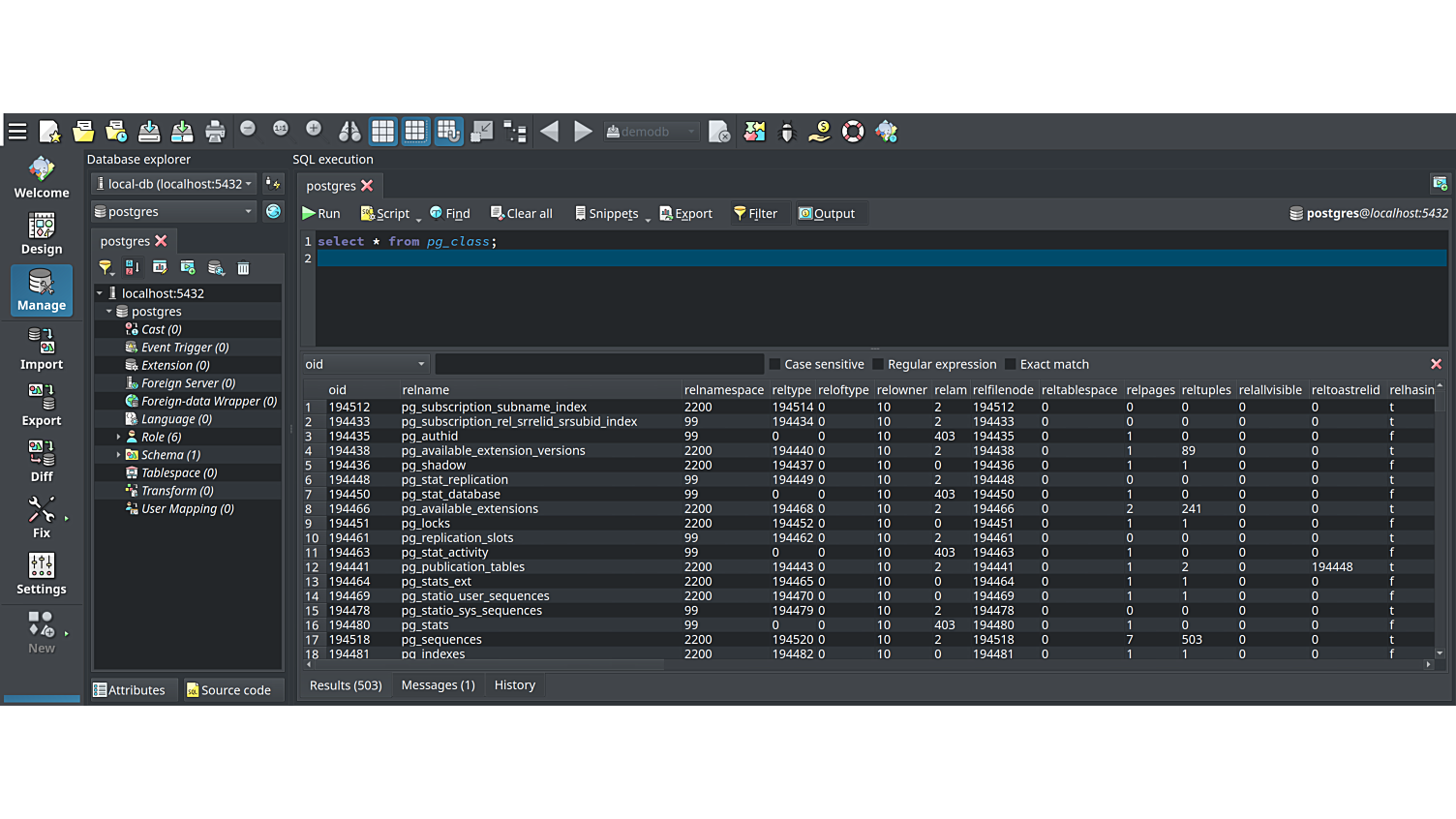Toggle the Regular expression checkbox
Image resolution: width=1456 pixels, height=819 pixels.
click(x=878, y=365)
